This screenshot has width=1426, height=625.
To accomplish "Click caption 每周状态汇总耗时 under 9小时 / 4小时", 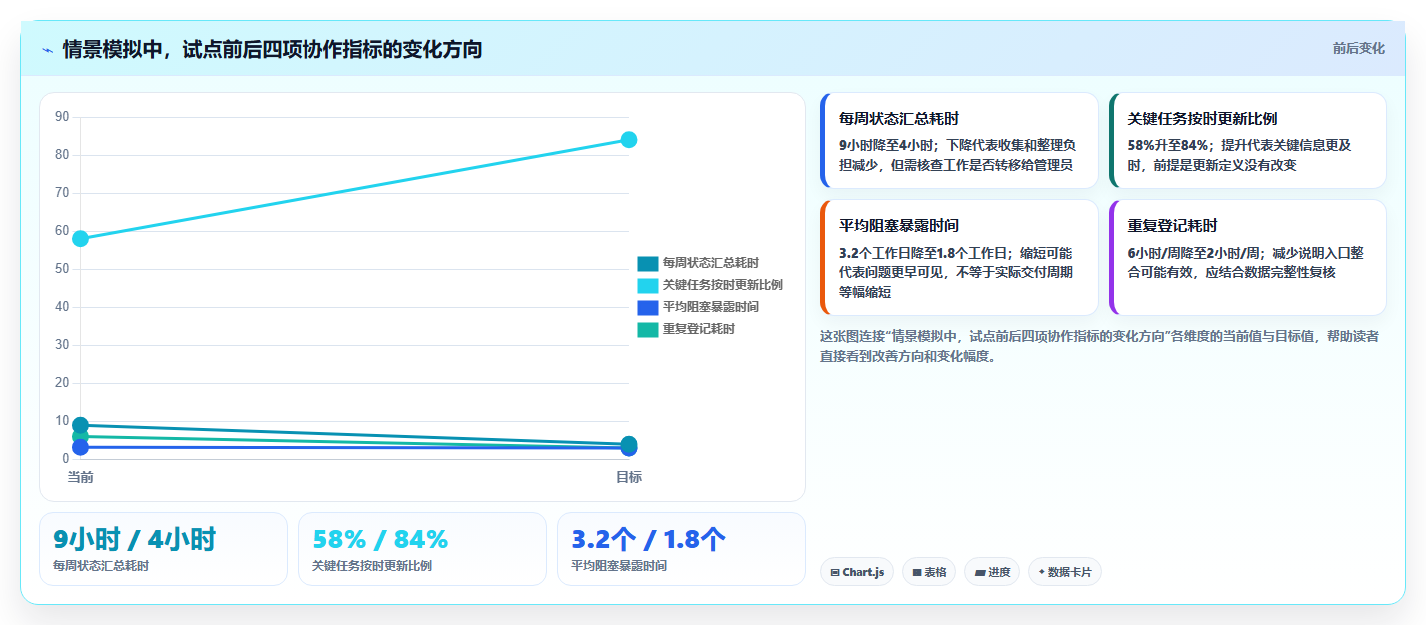I will coord(101,566).
